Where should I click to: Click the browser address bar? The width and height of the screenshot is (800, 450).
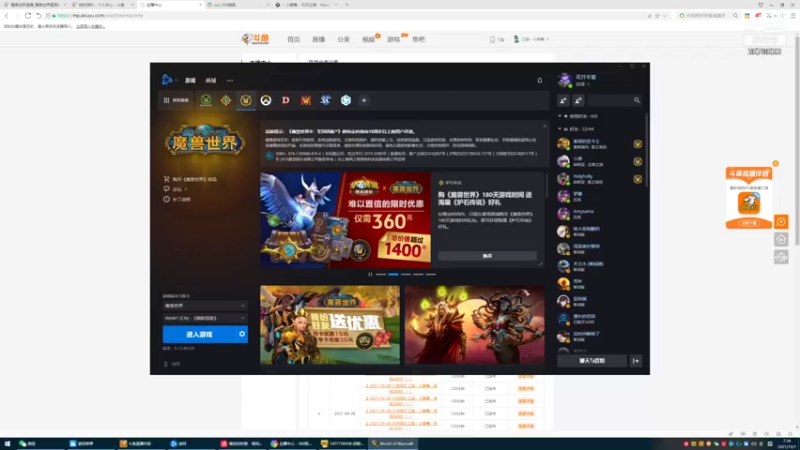pyautogui.click(x=347, y=16)
